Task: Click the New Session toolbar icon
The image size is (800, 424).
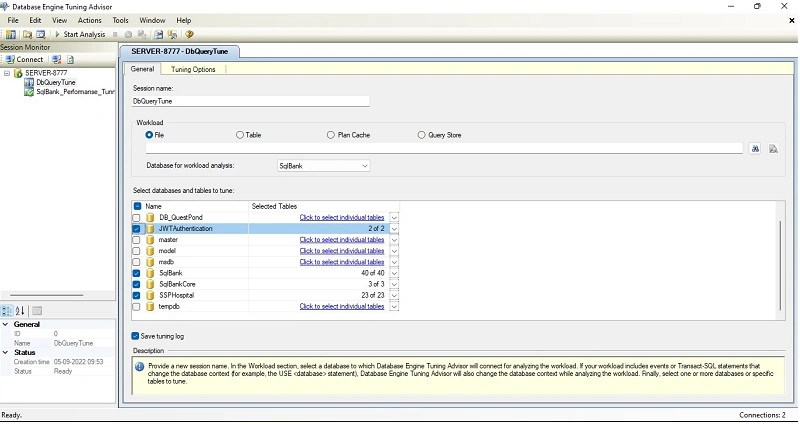Action: pyautogui.click(x=11, y=34)
